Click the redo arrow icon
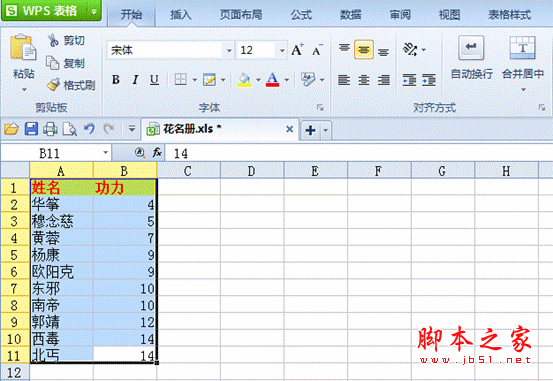Viewport: 553px width, 381px height. click(109, 129)
